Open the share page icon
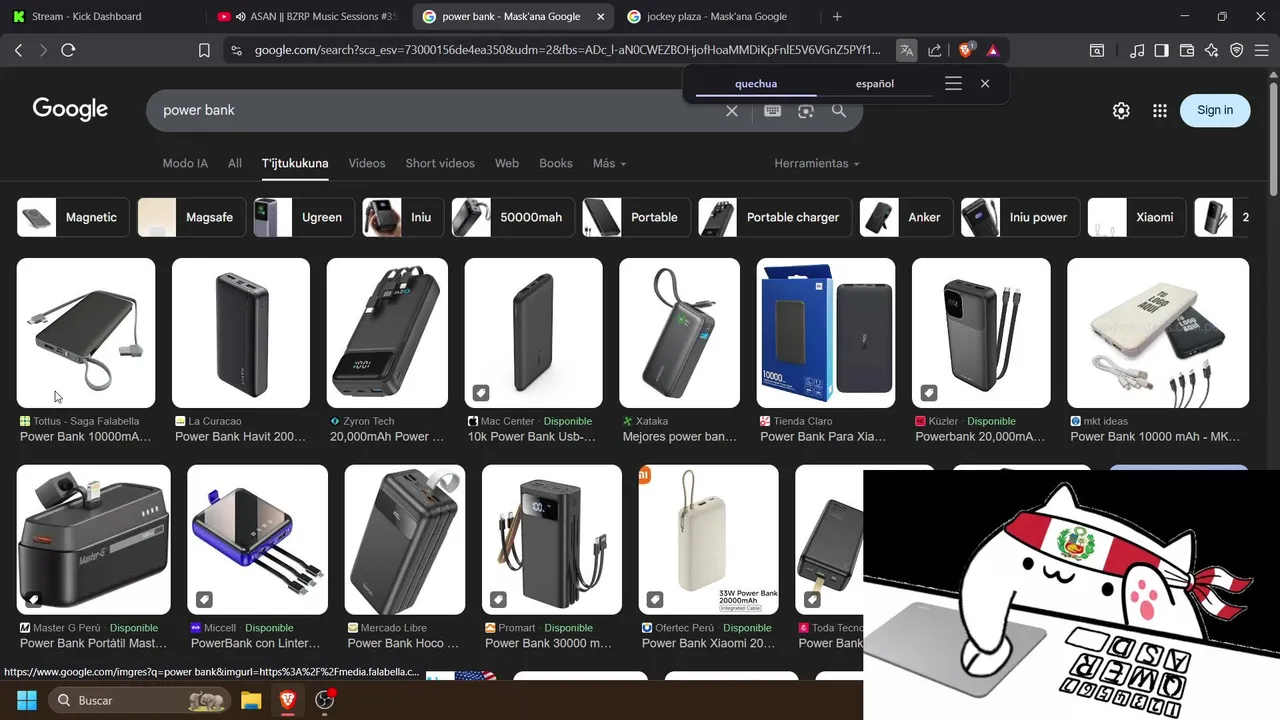Screen dimensions: 1280x720 (934, 50)
